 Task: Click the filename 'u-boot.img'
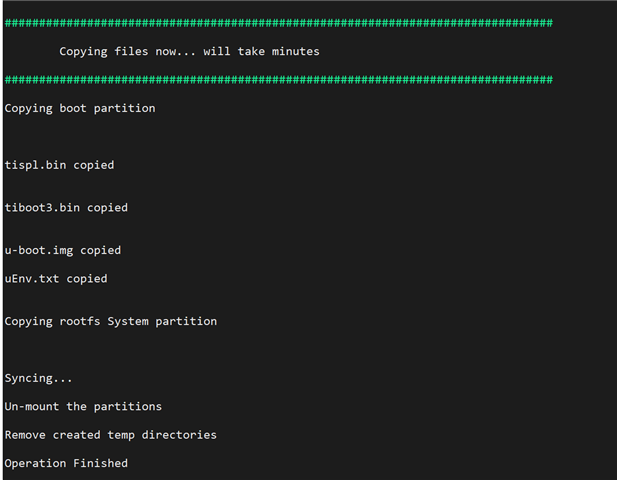pyautogui.click(x=39, y=251)
